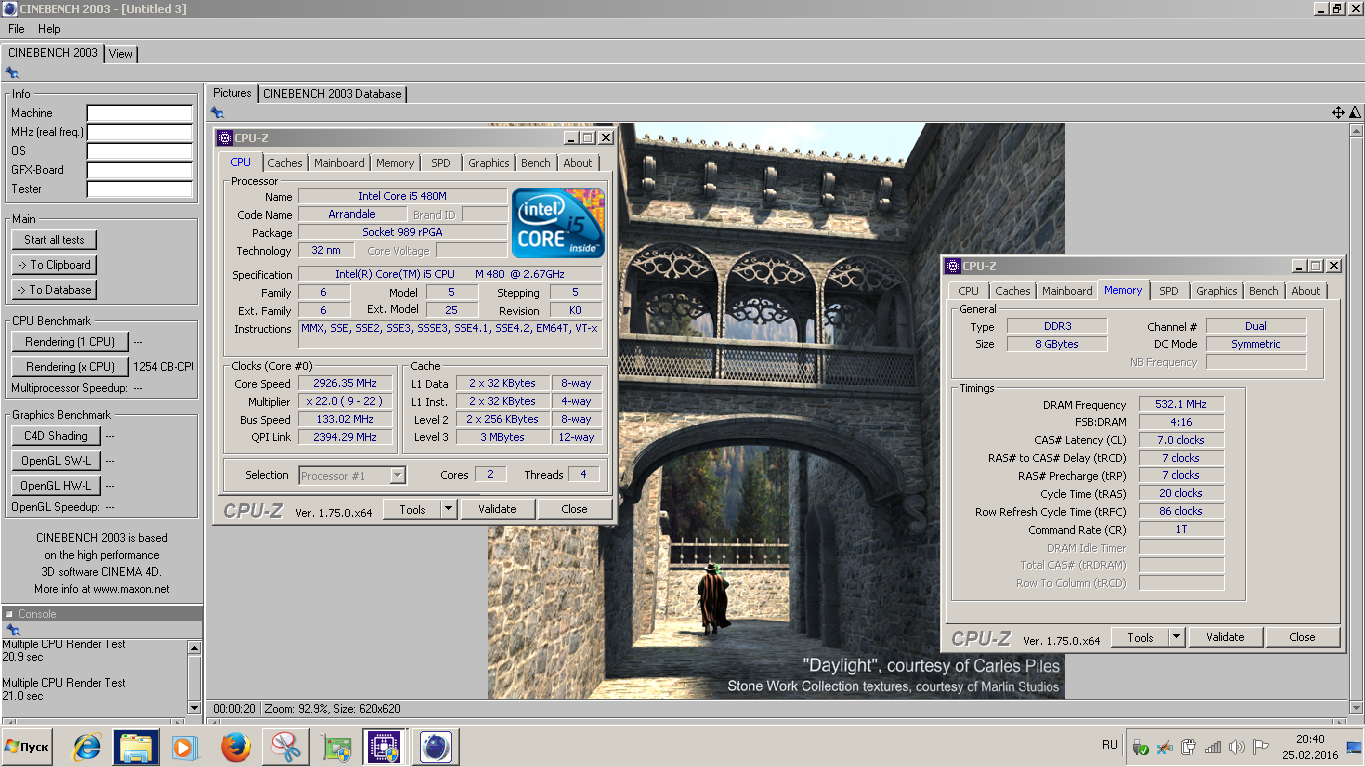Run the Rendering (1 CPU) benchmark
This screenshot has width=1365, height=767.
70,342
